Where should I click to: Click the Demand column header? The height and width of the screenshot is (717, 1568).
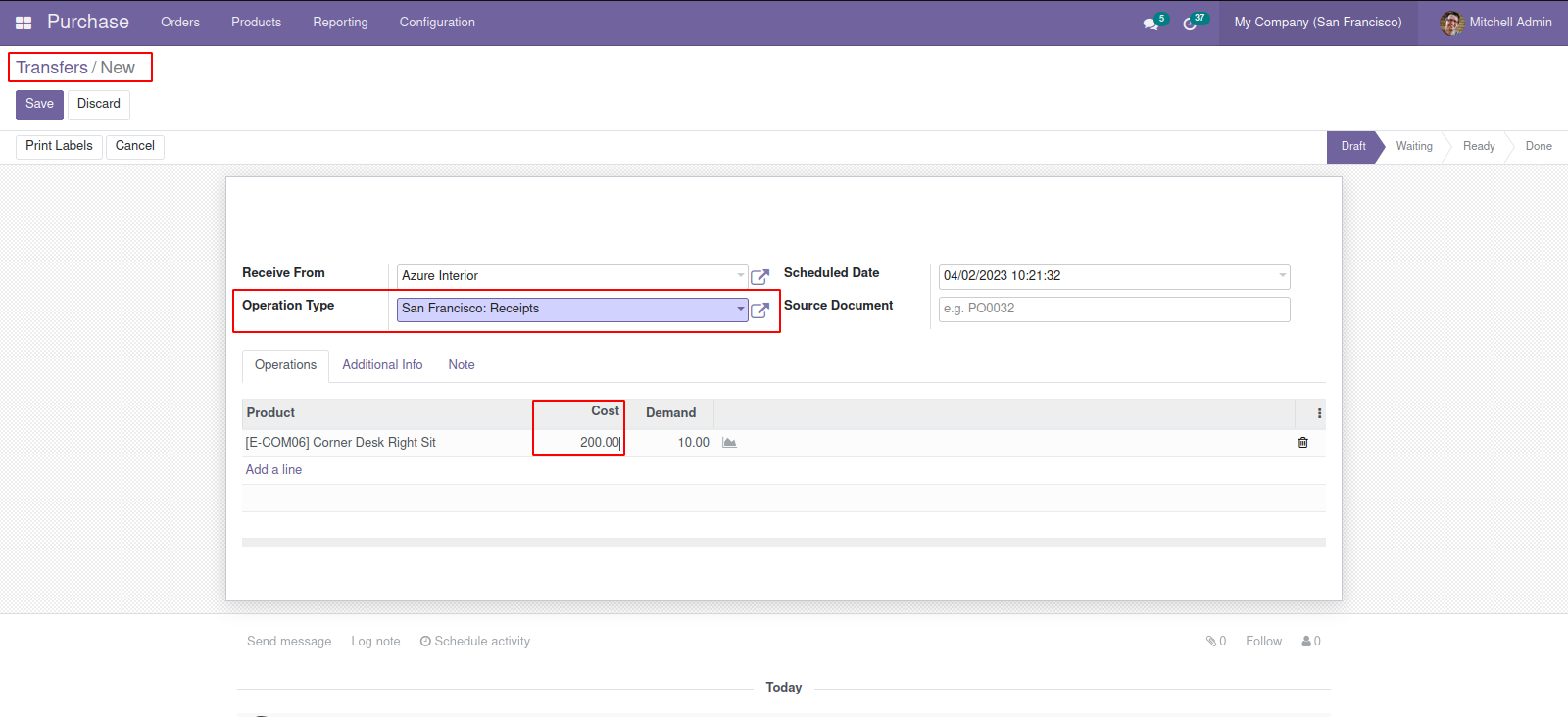pos(670,413)
